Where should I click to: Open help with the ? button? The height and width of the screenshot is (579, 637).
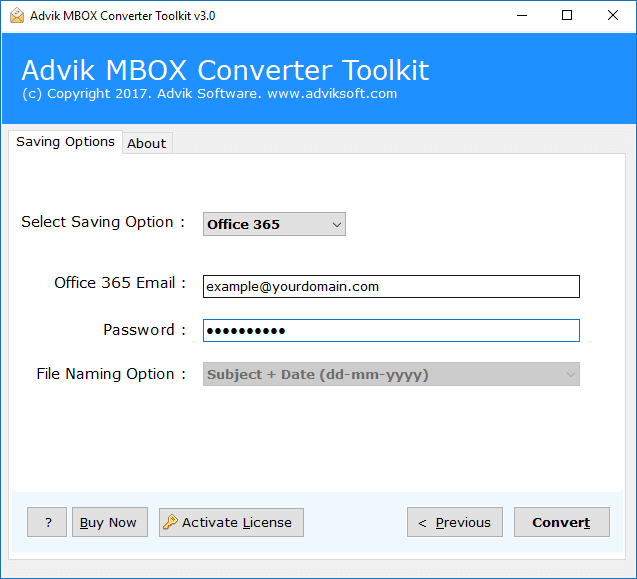tap(47, 522)
